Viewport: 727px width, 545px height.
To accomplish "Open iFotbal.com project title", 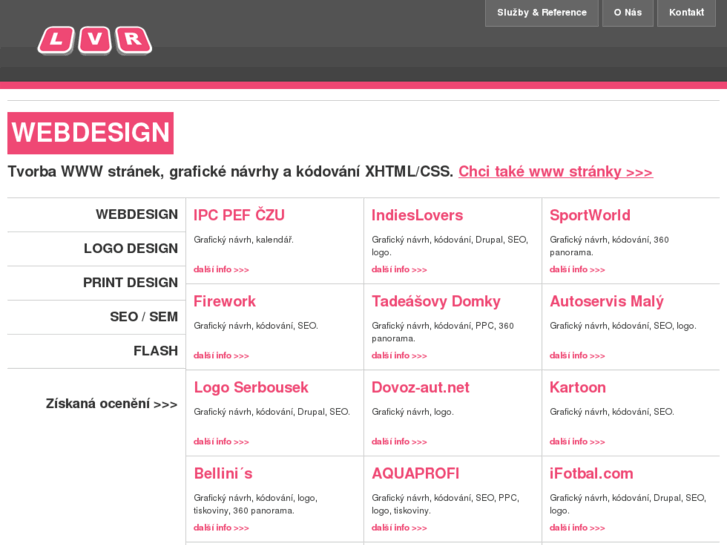I will [591, 474].
